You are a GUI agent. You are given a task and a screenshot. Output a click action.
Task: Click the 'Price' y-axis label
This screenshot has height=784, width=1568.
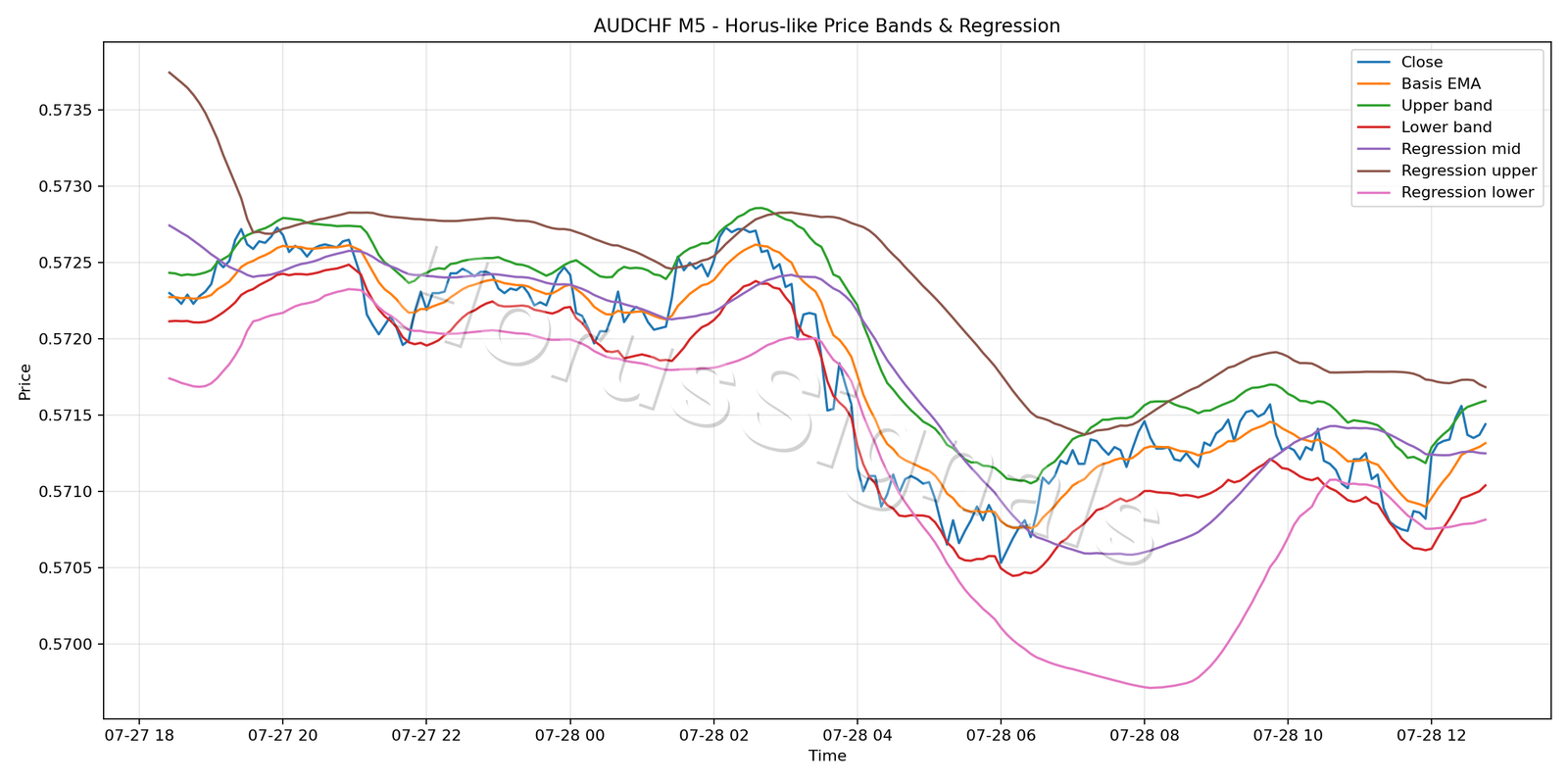point(25,382)
